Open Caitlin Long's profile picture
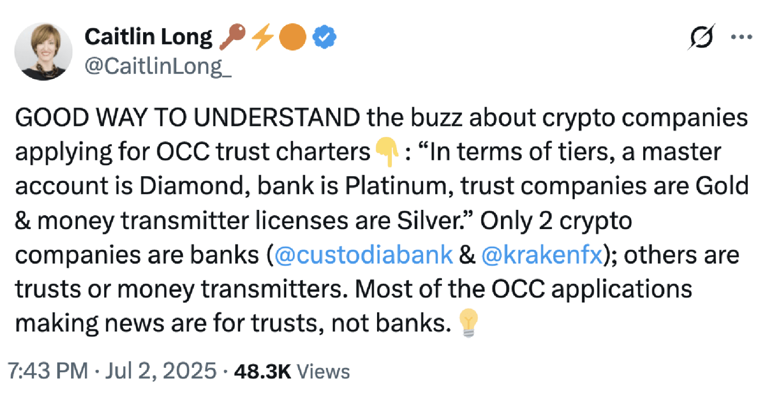 45,49
